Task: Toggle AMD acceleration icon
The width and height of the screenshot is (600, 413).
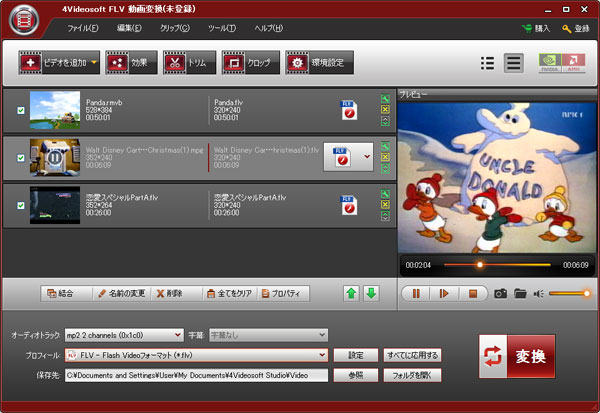Action: click(x=573, y=63)
